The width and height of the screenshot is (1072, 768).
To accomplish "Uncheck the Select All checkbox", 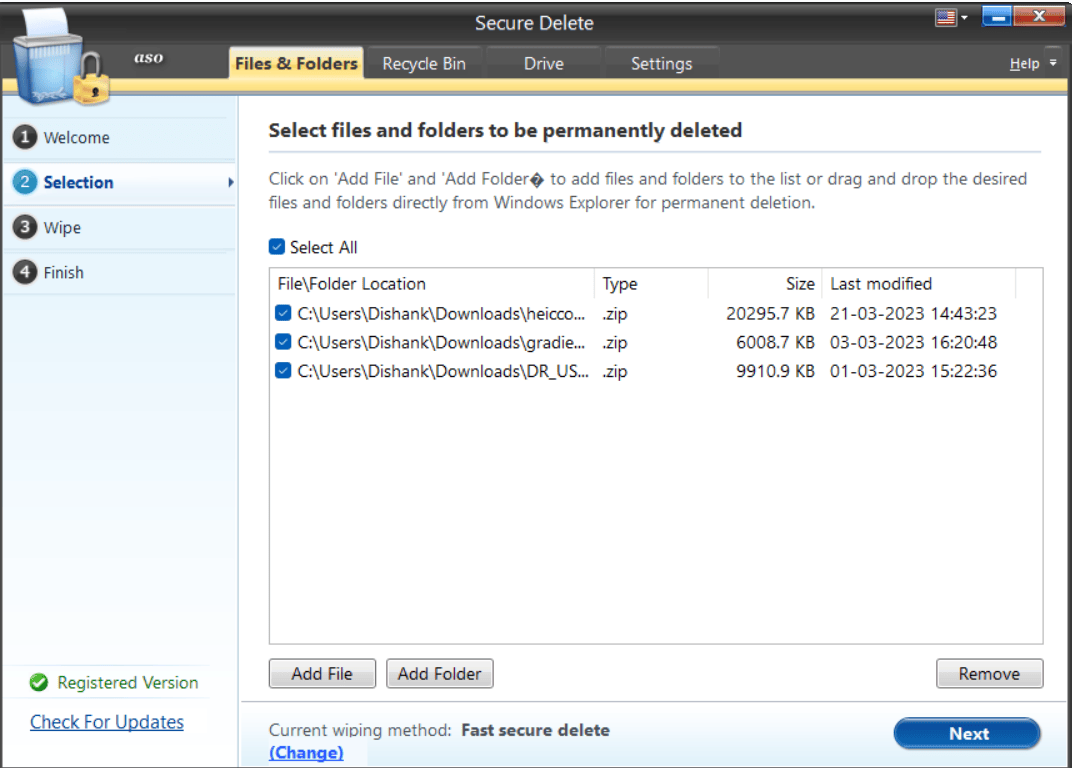I will (x=275, y=246).
